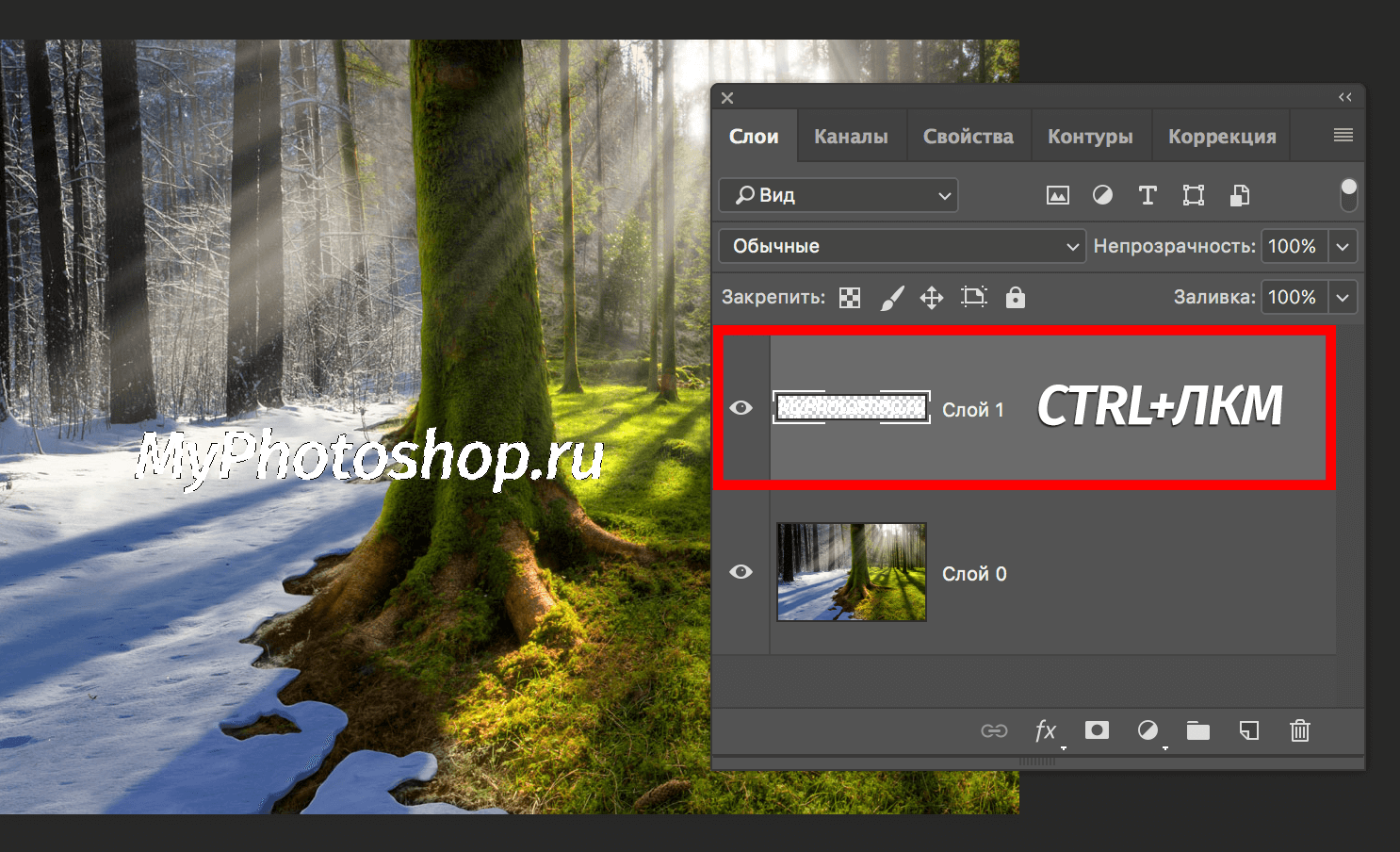Toggle the lock all padlock
The width and height of the screenshot is (1400, 852).
[1015, 298]
